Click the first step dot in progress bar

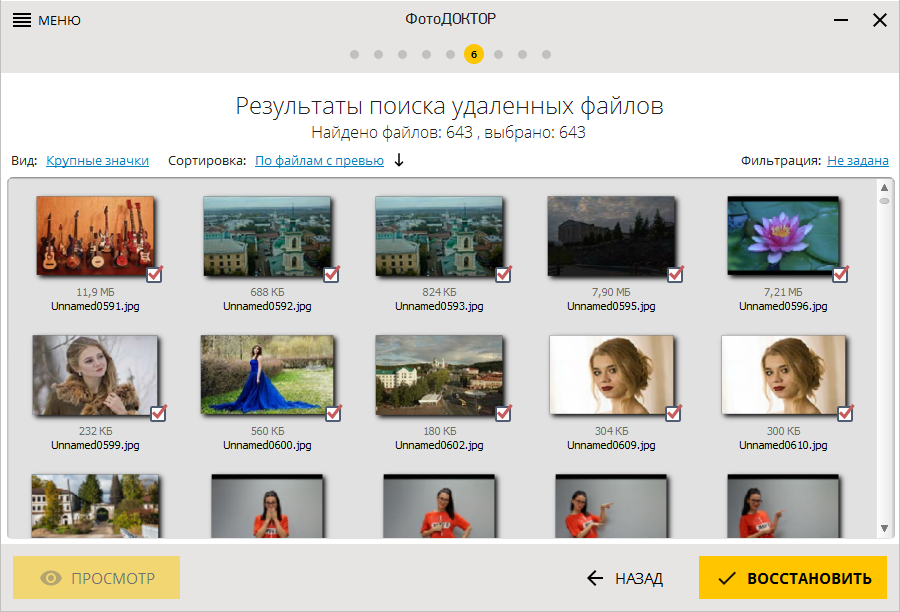[355, 54]
